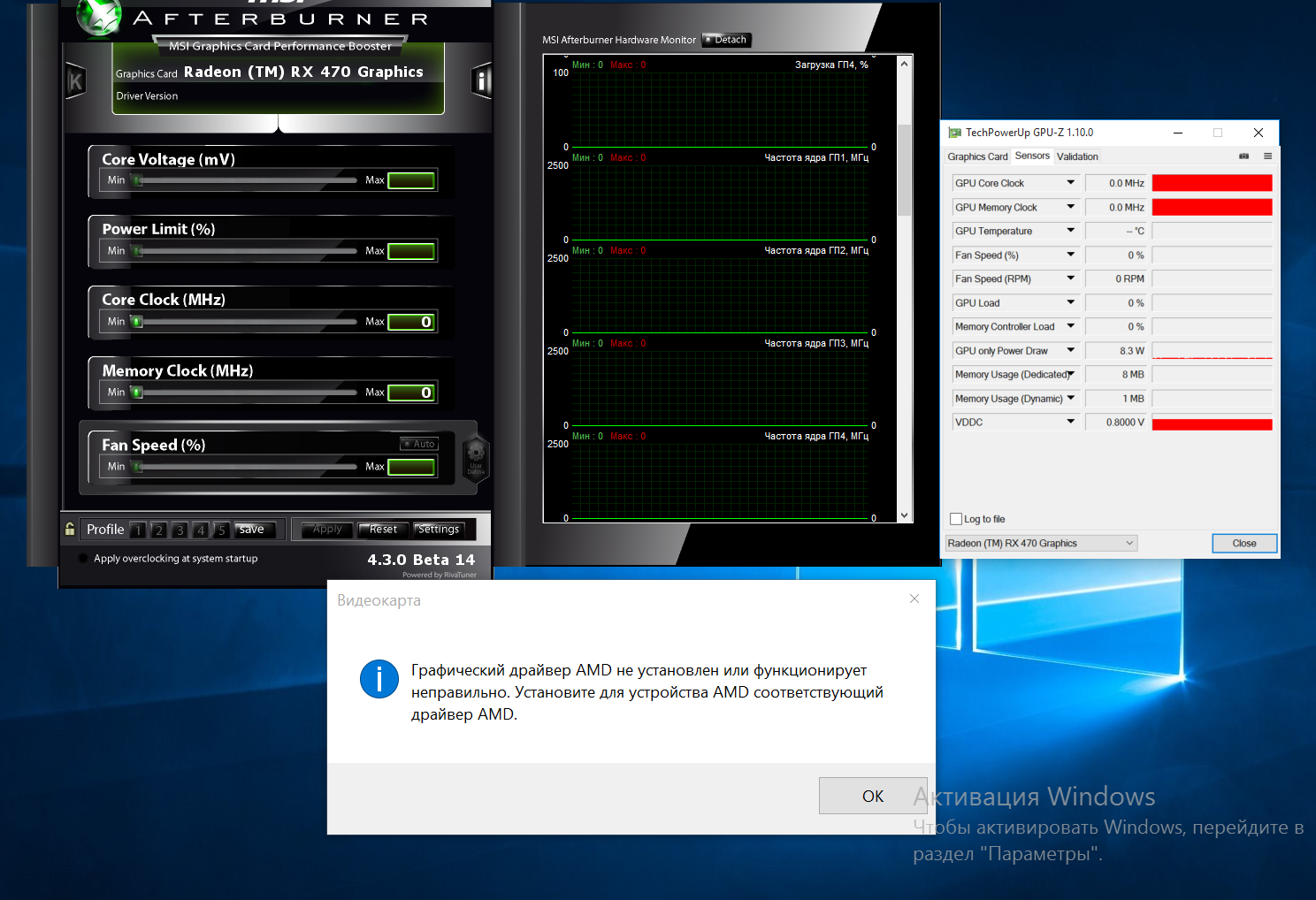The width and height of the screenshot is (1316, 900).
Task: Toggle Fan Speed Auto mode
Action: coord(419,444)
